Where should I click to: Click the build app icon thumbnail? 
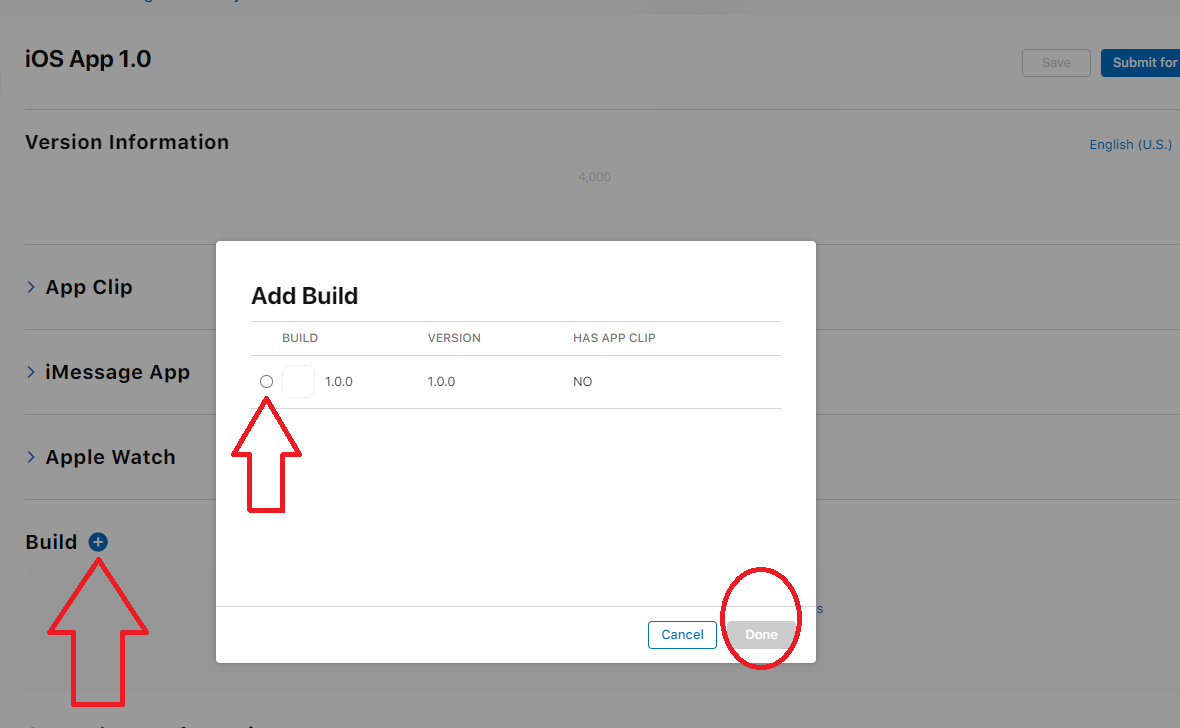(x=298, y=382)
